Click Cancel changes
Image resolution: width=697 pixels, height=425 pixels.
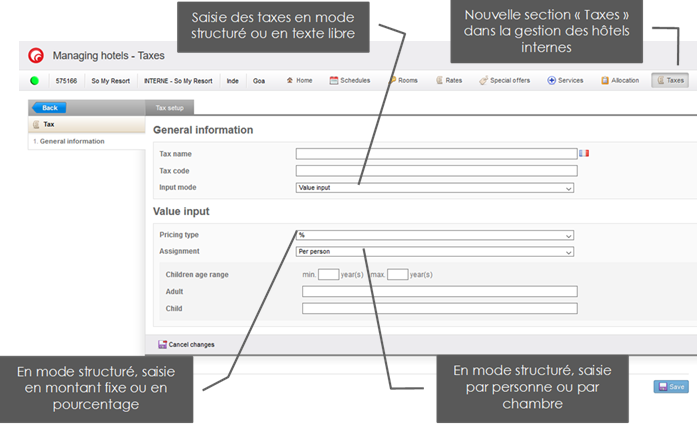[x=186, y=345]
